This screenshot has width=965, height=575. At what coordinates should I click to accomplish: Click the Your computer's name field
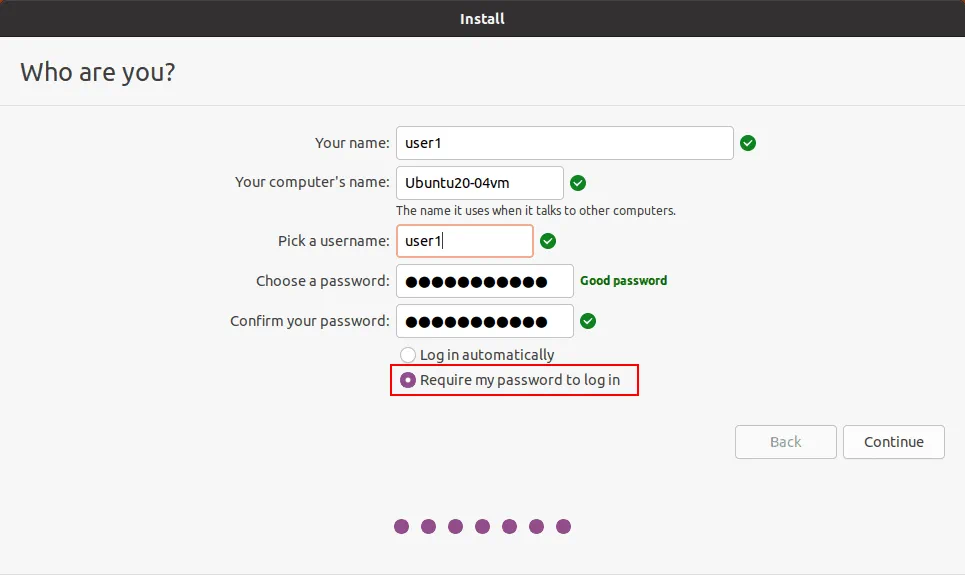479,183
